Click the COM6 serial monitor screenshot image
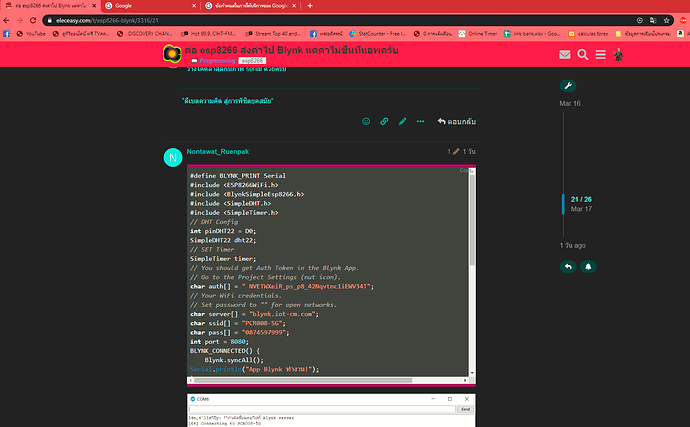690x427 pixels. coord(331,410)
